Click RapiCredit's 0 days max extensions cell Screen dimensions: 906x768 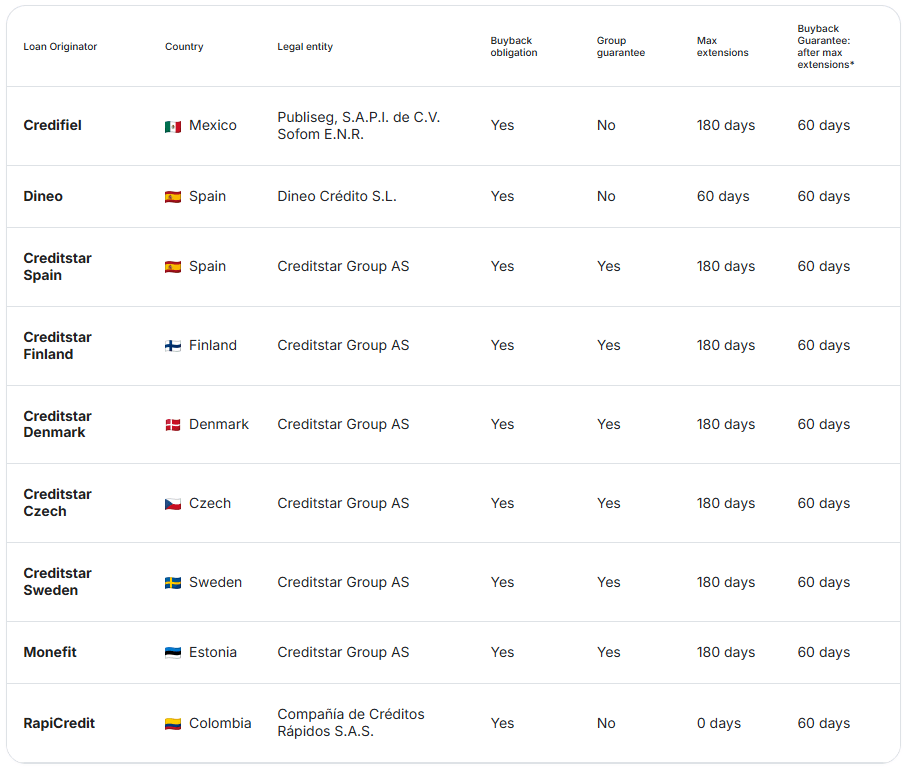[x=719, y=724]
